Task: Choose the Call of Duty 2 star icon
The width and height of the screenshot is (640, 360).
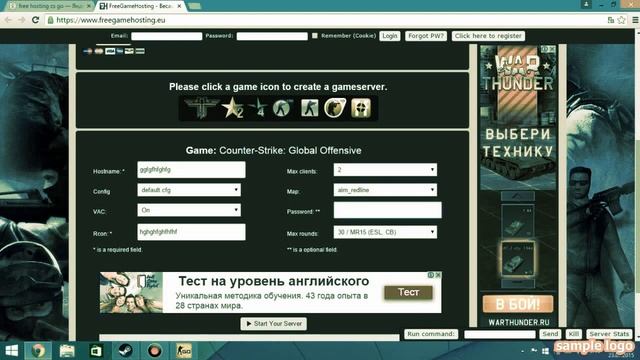Action: [232, 108]
